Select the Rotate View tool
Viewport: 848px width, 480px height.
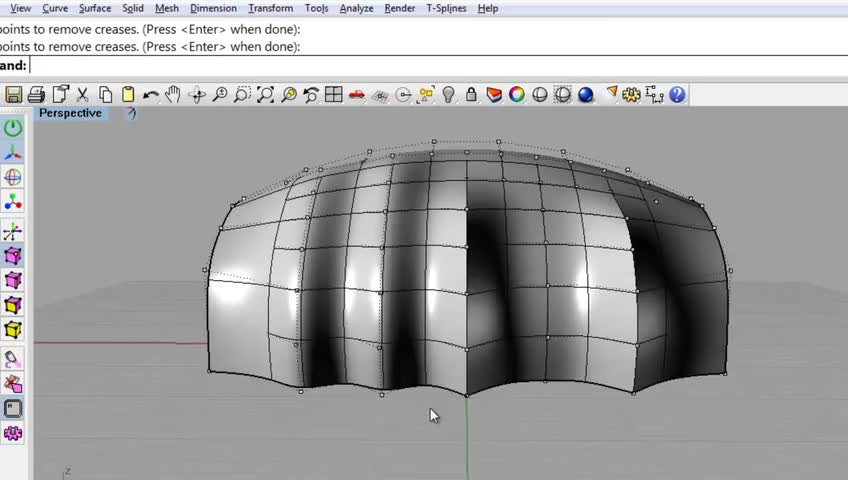point(197,95)
